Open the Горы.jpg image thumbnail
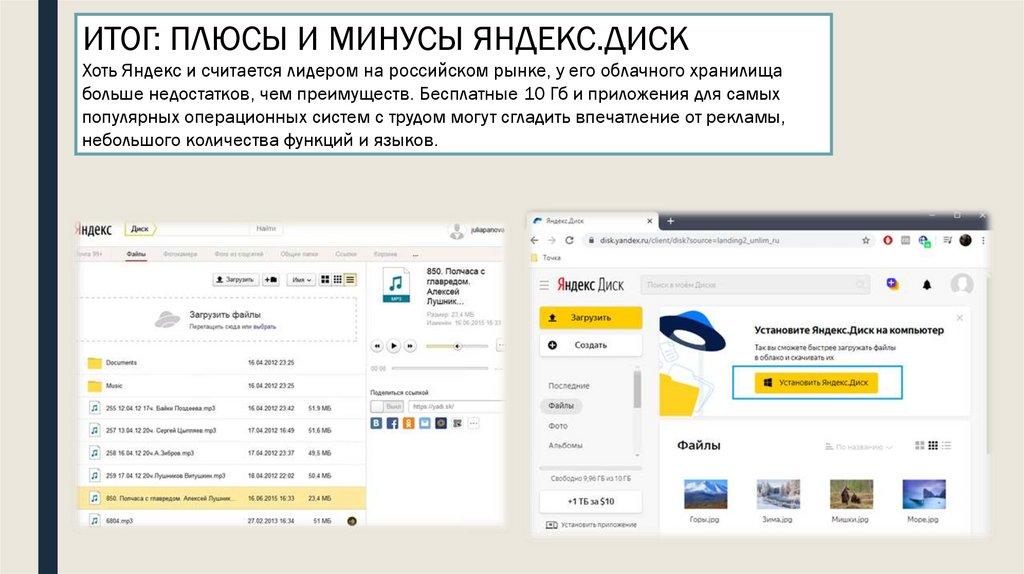This screenshot has height=574, width=1024. tap(705, 495)
